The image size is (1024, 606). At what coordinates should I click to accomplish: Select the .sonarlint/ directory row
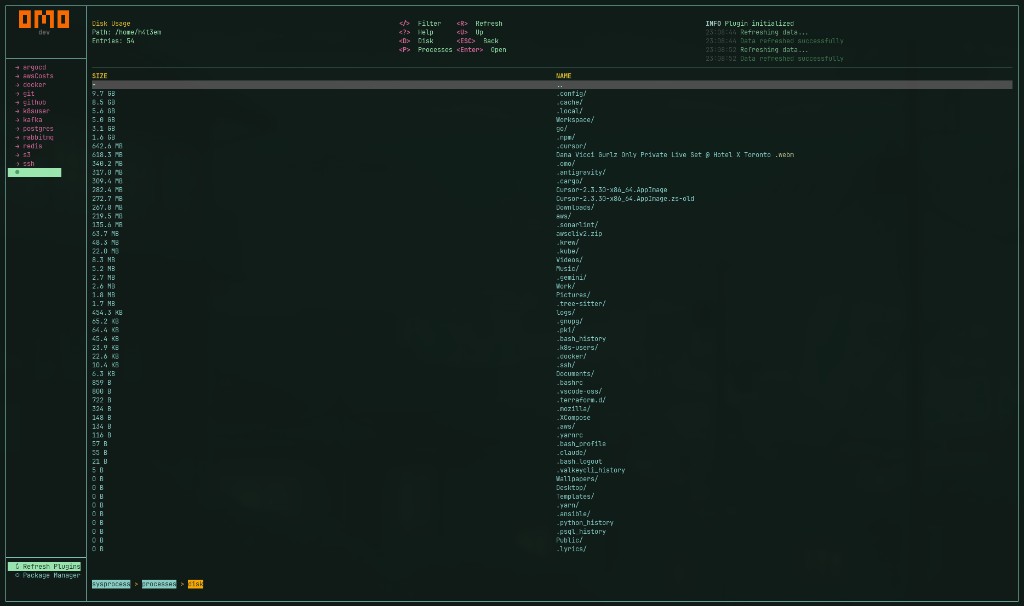pos(552,225)
